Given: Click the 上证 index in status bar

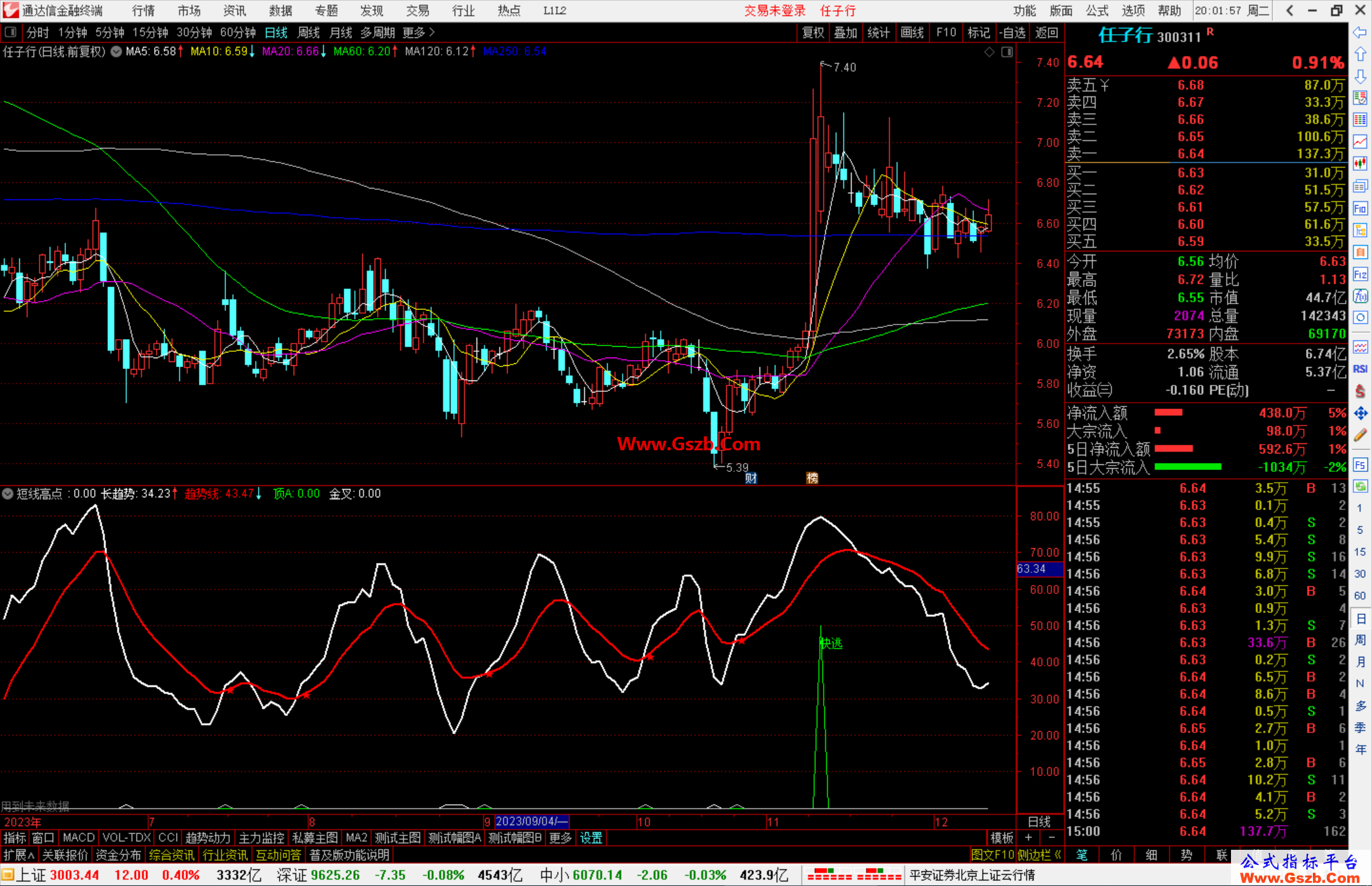Looking at the screenshot, I should [30, 875].
